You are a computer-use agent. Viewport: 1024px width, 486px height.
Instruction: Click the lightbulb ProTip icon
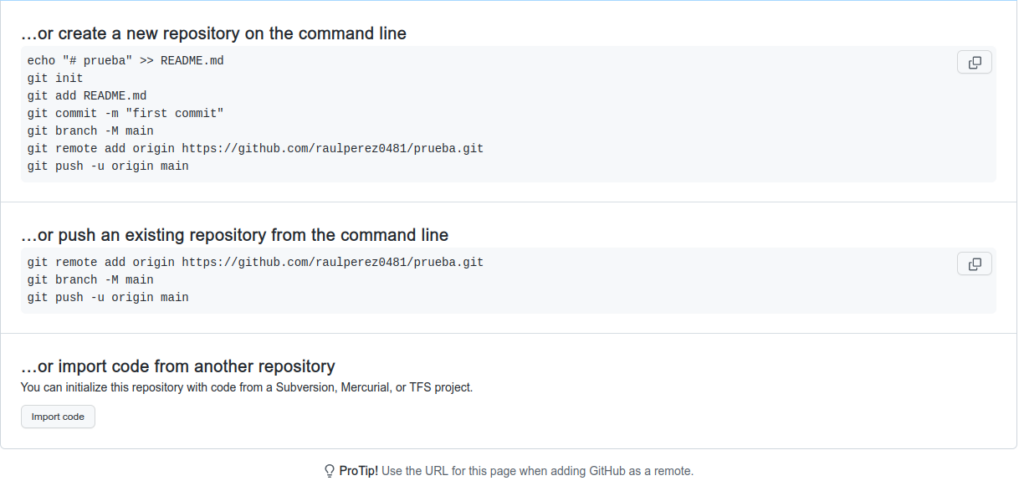point(330,471)
